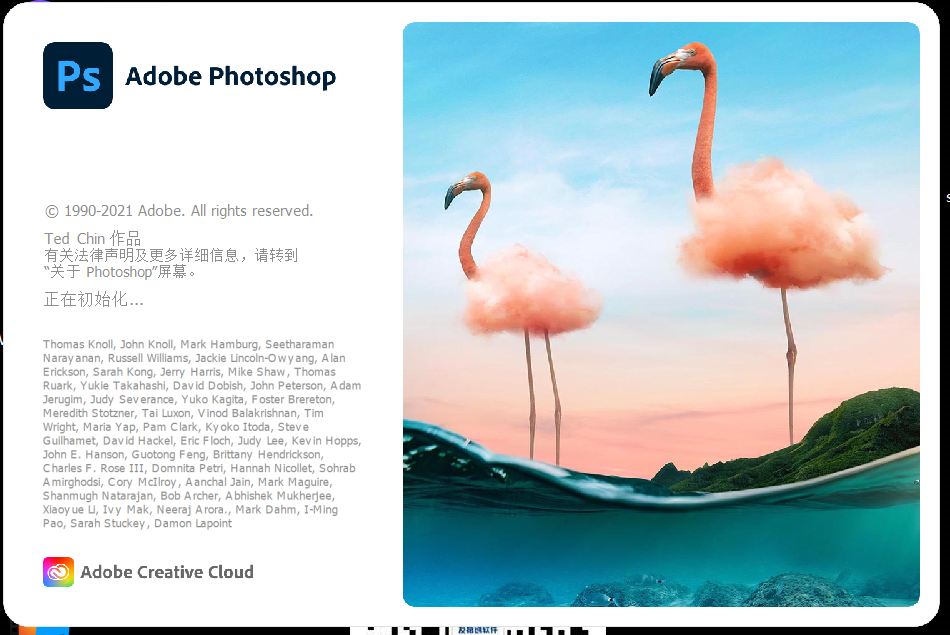Click the Photoshop Ps logo icon
This screenshot has width=950, height=635.
pyautogui.click(x=78, y=76)
